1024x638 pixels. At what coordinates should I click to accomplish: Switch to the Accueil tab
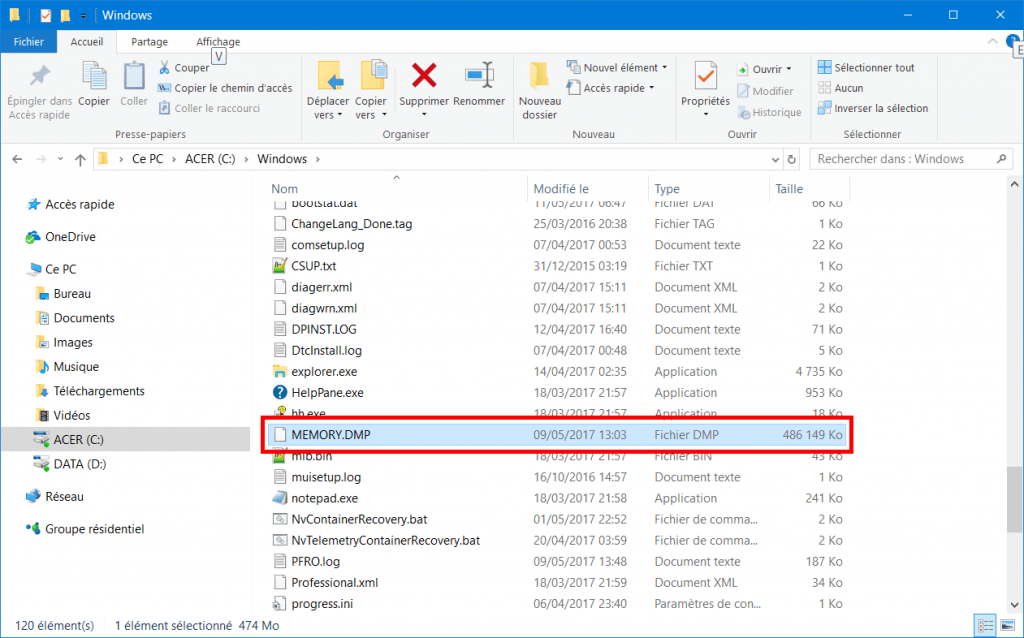tap(87, 41)
